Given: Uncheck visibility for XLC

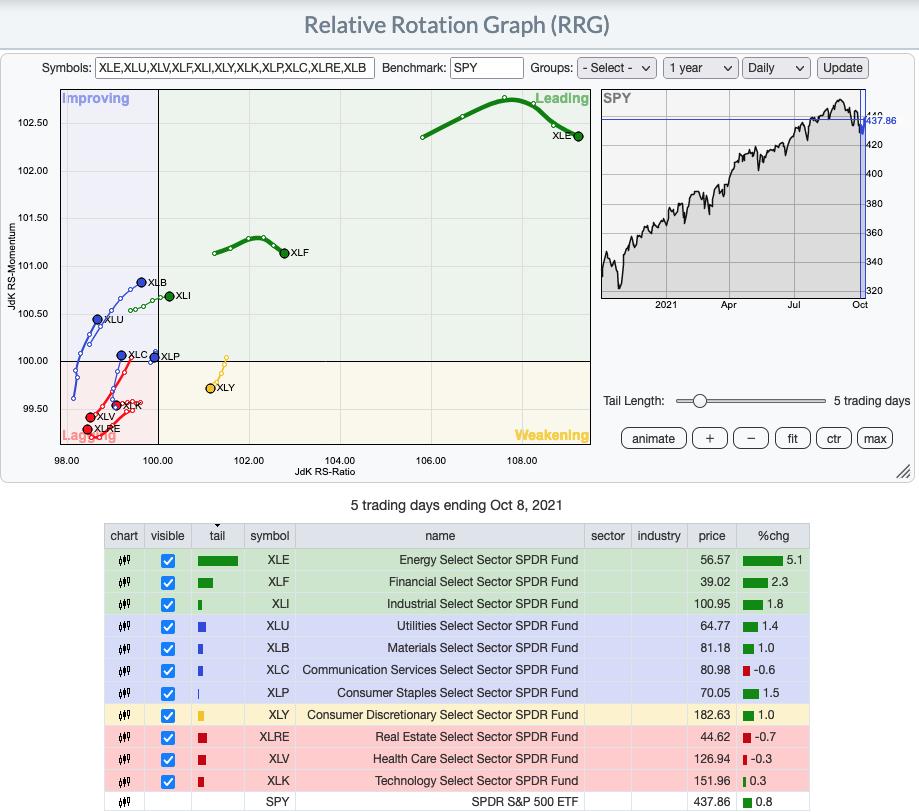Looking at the screenshot, I should coord(168,670).
